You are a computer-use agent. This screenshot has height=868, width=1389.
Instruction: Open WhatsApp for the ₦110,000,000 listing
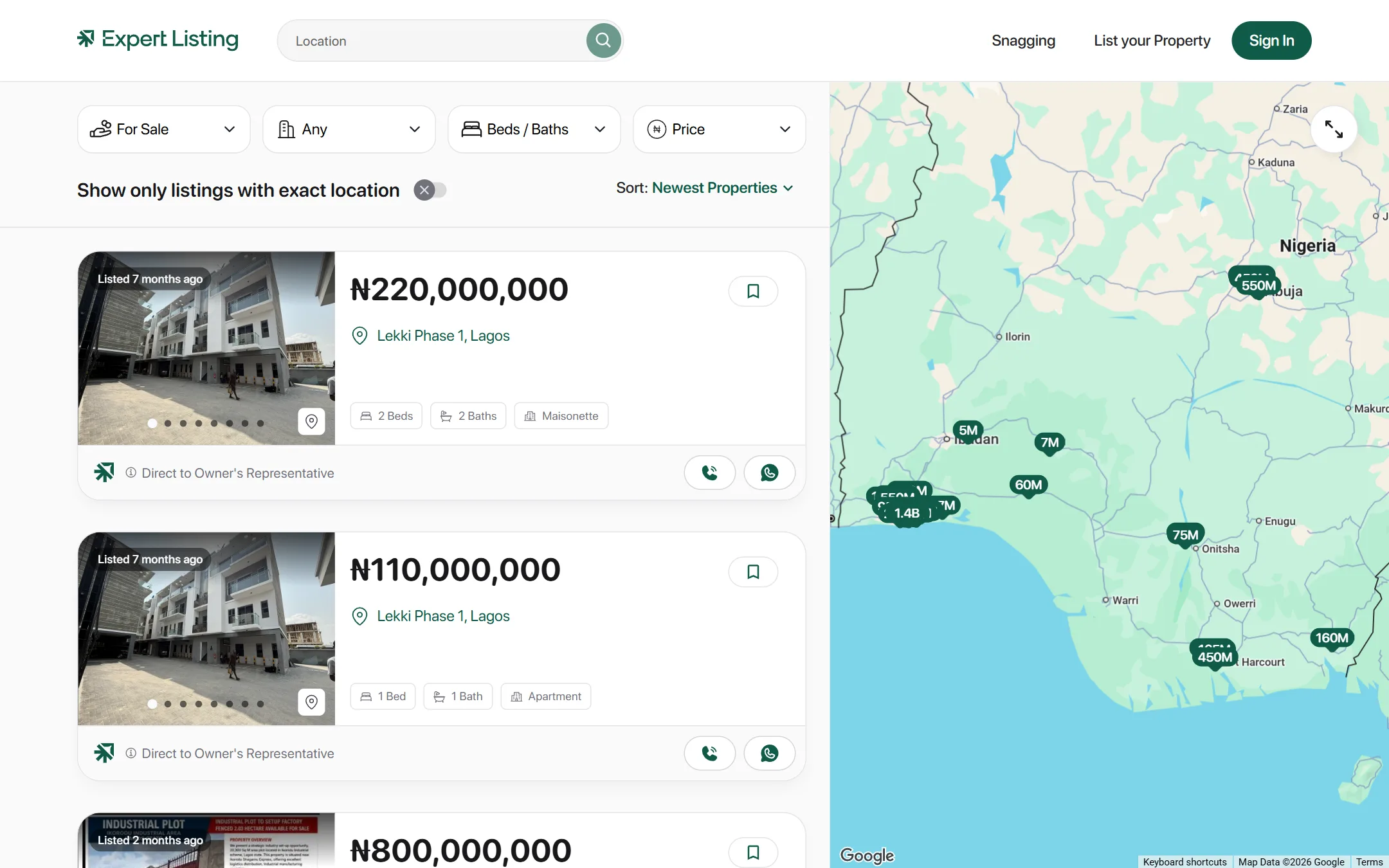coord(770,753)
